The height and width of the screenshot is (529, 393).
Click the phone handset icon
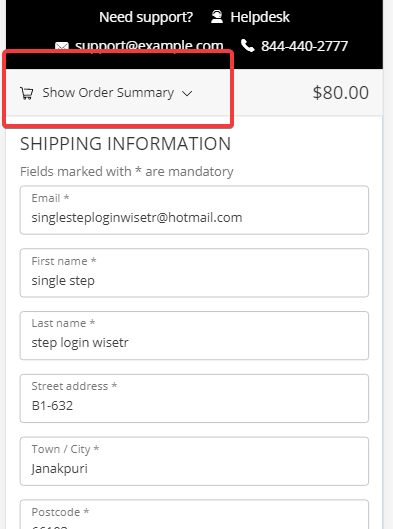click(248, 46)
